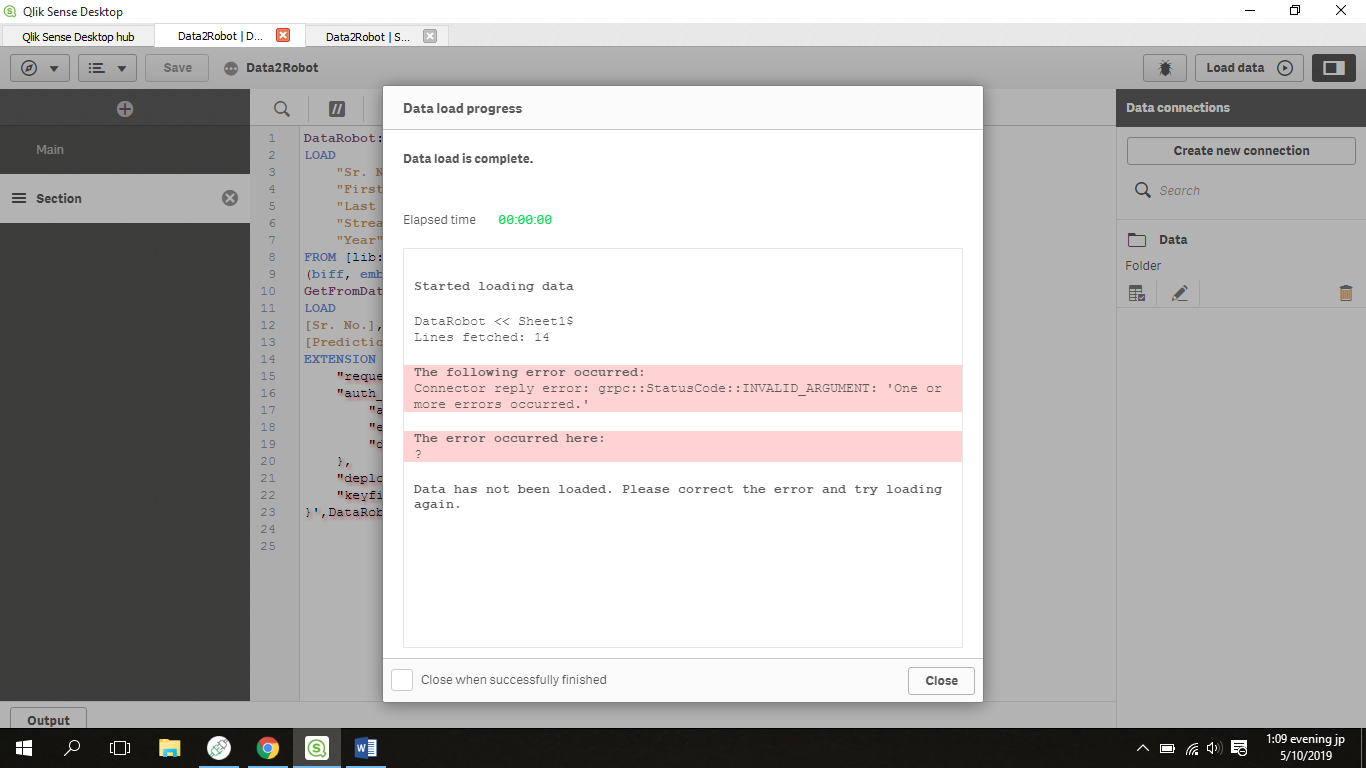The height and width of the screenshot is (768, 1366).
Task: Click Select data icon for Data folder
Action: (x=1137, y=293)
